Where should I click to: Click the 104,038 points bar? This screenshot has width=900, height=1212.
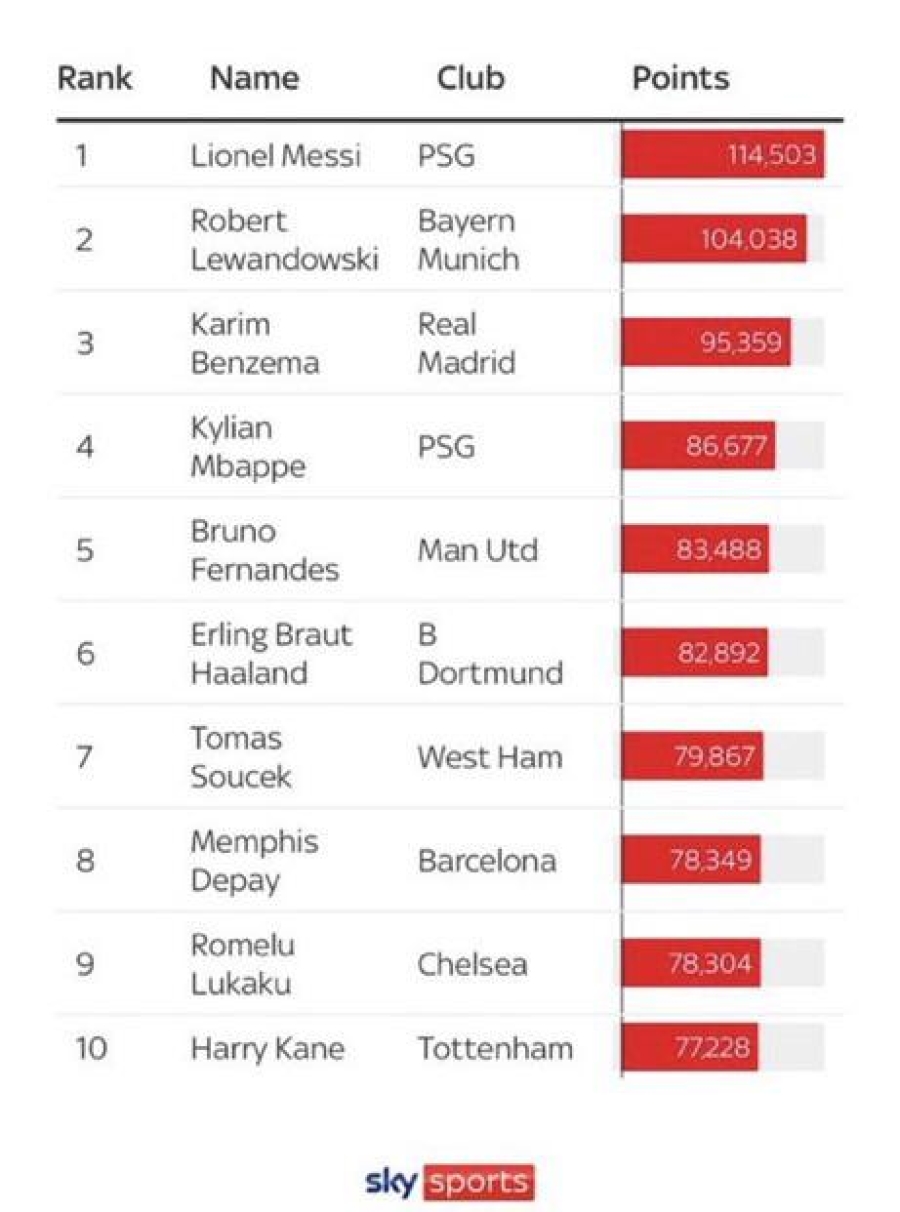tap(714, 239)
